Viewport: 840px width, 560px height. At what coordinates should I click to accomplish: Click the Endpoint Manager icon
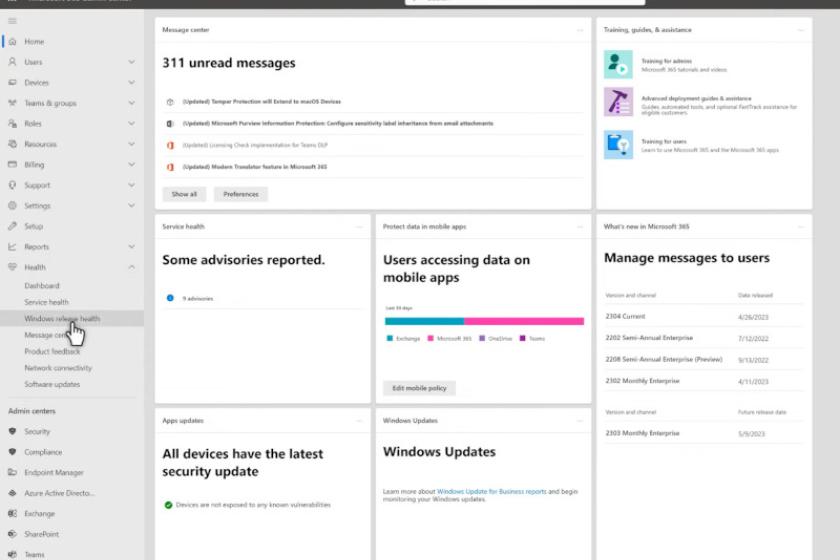click(x=12, y=472)
